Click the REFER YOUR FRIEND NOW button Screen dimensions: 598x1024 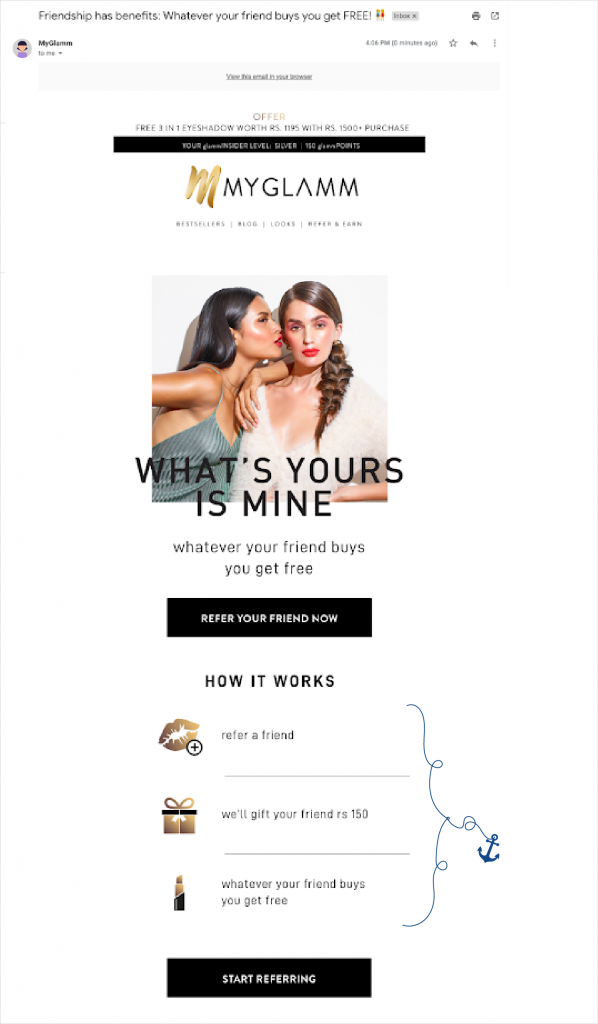[269, 618]
